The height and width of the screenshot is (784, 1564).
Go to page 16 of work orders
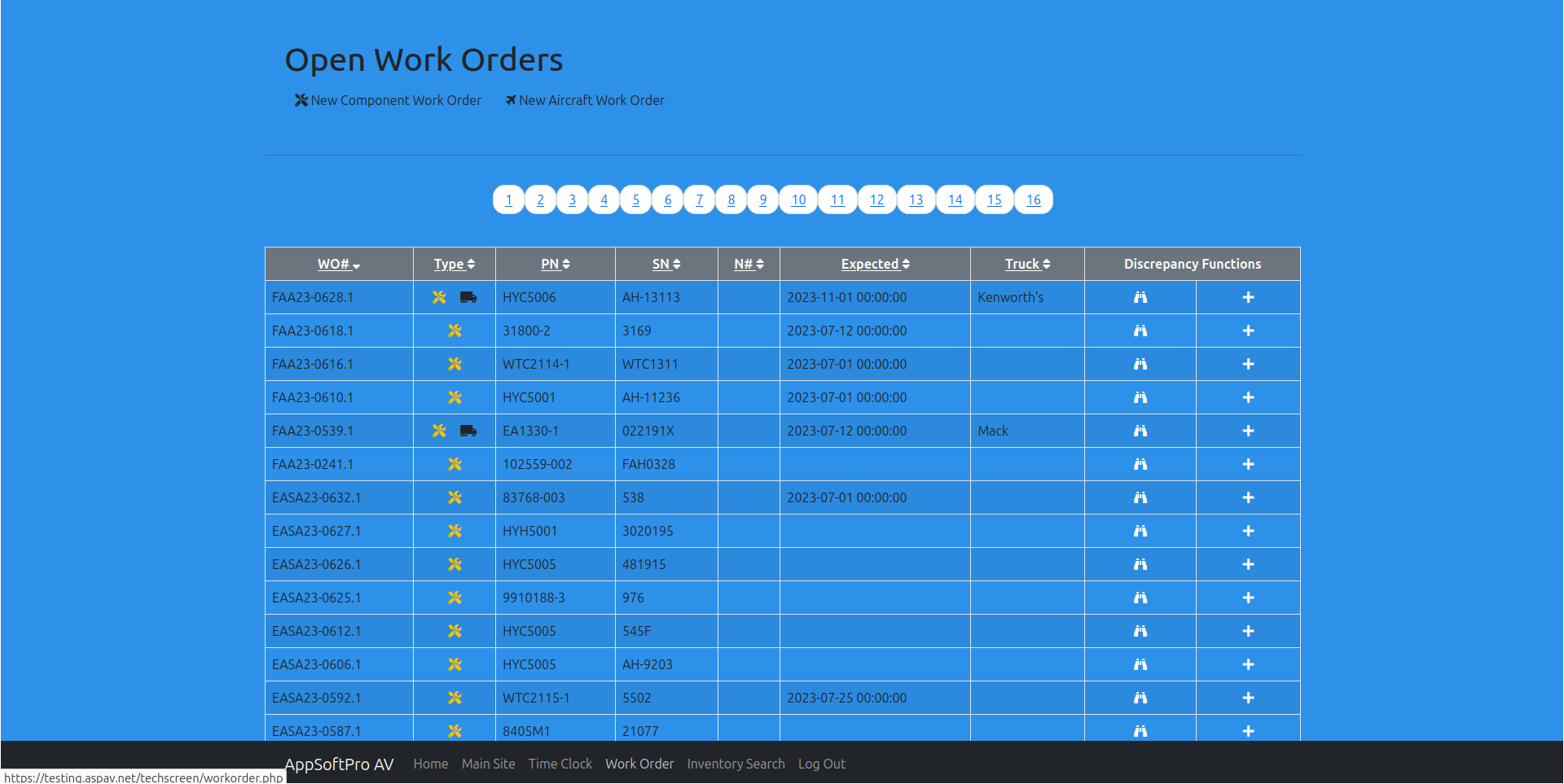coord(1033,199)
